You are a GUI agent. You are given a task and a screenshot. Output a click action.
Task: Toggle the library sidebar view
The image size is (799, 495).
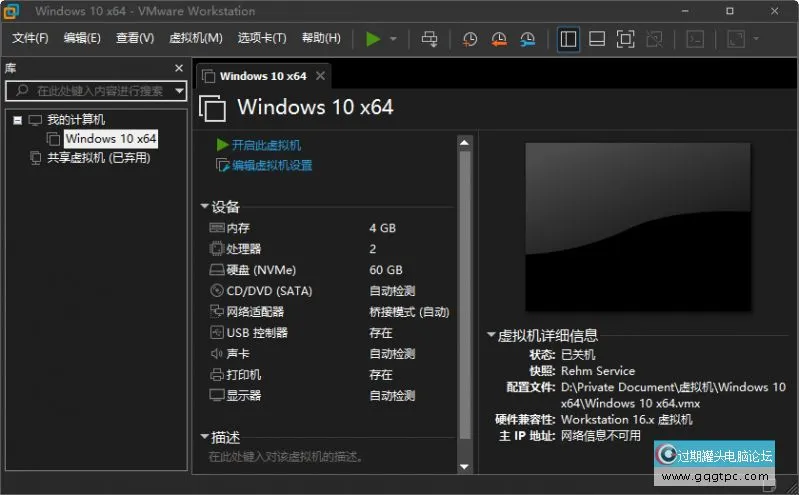coord(568,39)
